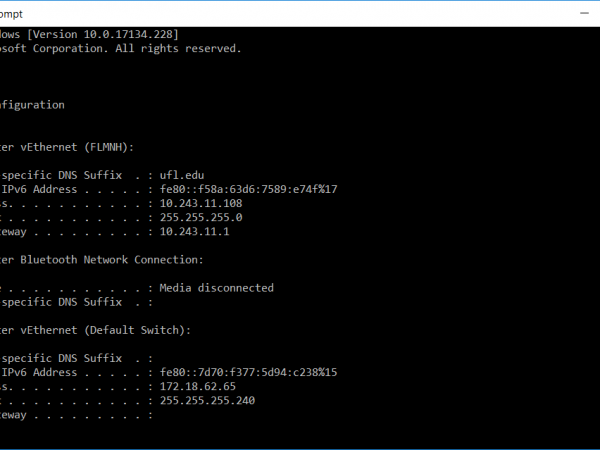Minimize the Command Prompt window
Viewport: 600px width, 450px height.
[583, 13]
